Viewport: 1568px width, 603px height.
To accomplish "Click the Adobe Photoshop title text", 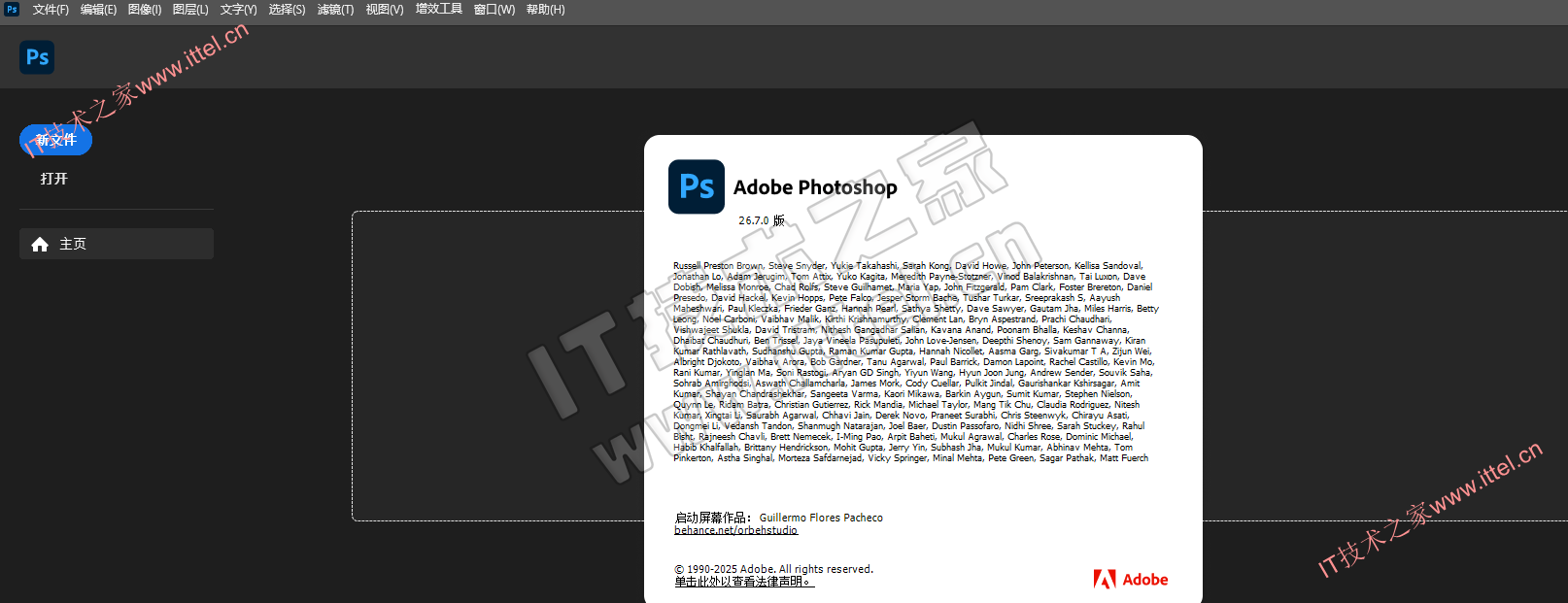I will [815, 187].
